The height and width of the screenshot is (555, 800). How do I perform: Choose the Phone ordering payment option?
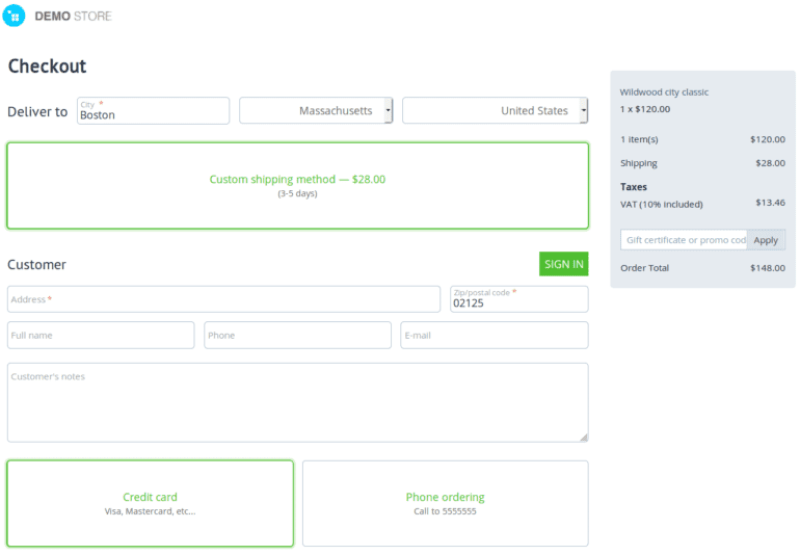445,503
